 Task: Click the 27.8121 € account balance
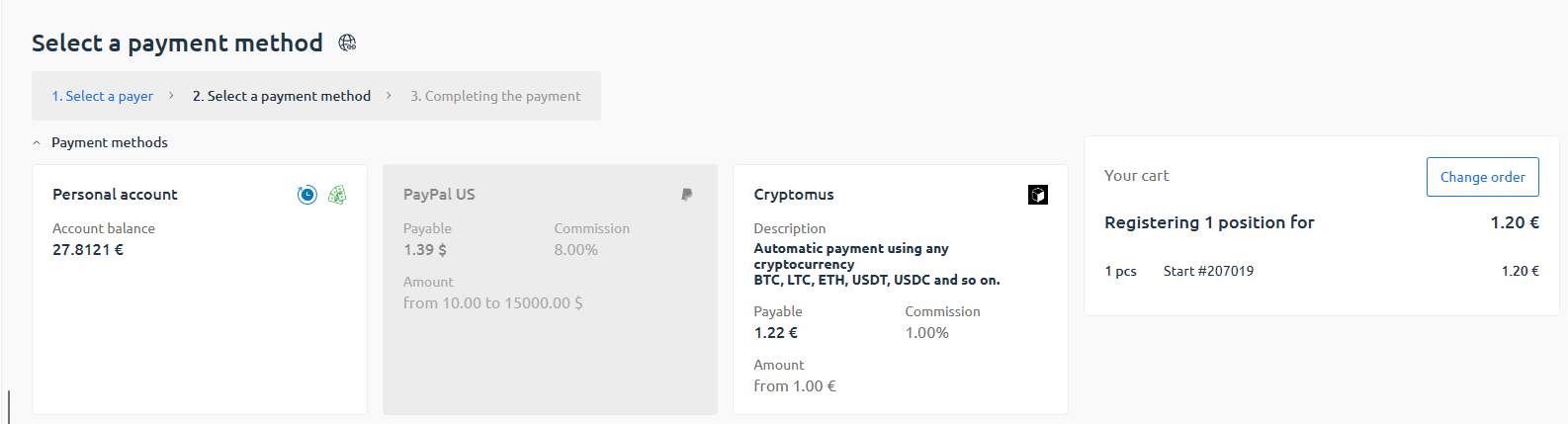click(88, 250)
